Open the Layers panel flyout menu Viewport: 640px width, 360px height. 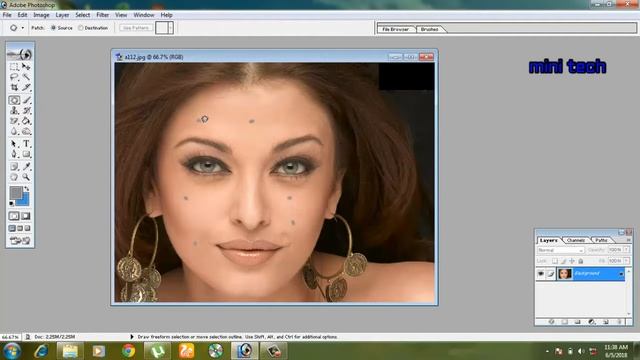[x=629, y=240]
